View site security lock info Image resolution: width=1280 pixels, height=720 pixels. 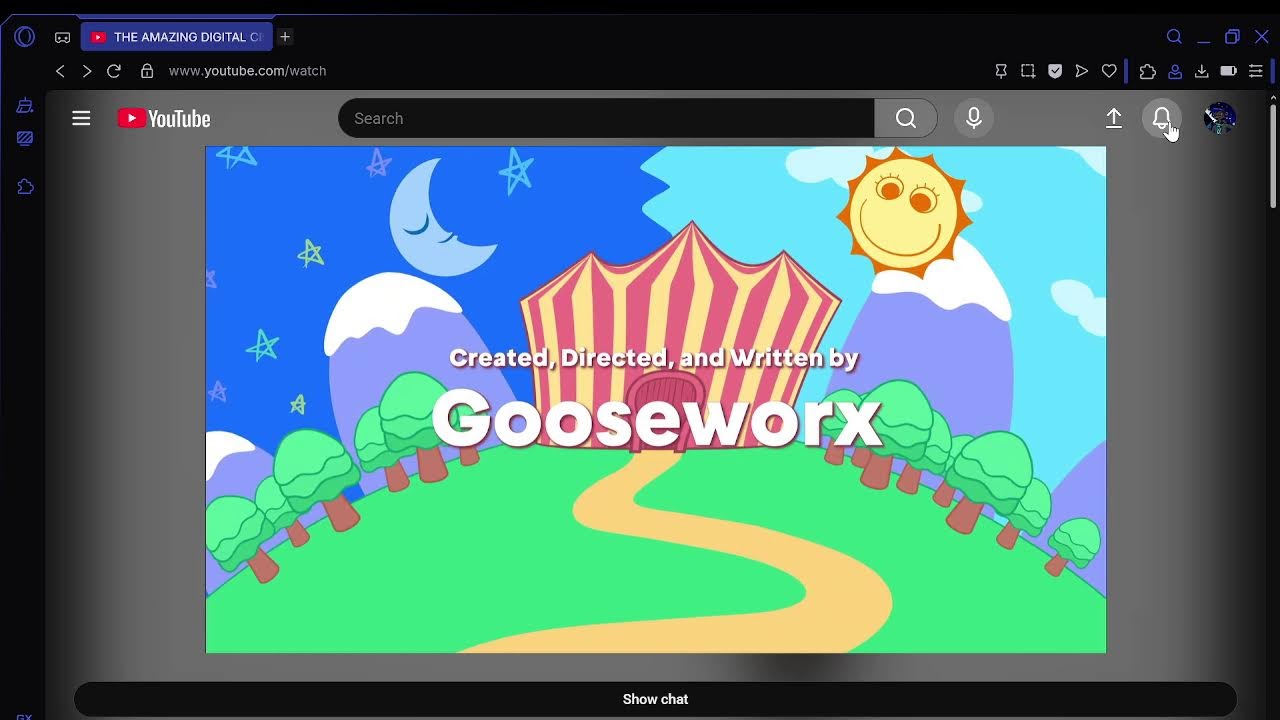147,71
